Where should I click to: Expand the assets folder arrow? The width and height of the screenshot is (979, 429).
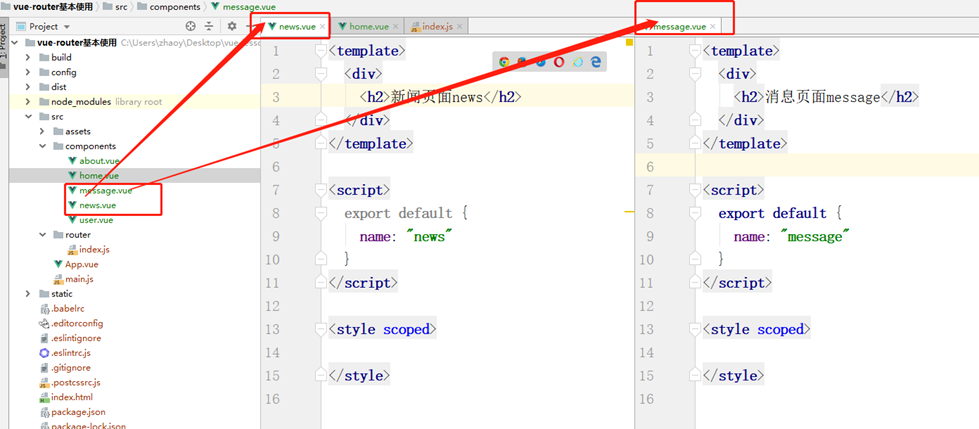[x=42, y=131]
